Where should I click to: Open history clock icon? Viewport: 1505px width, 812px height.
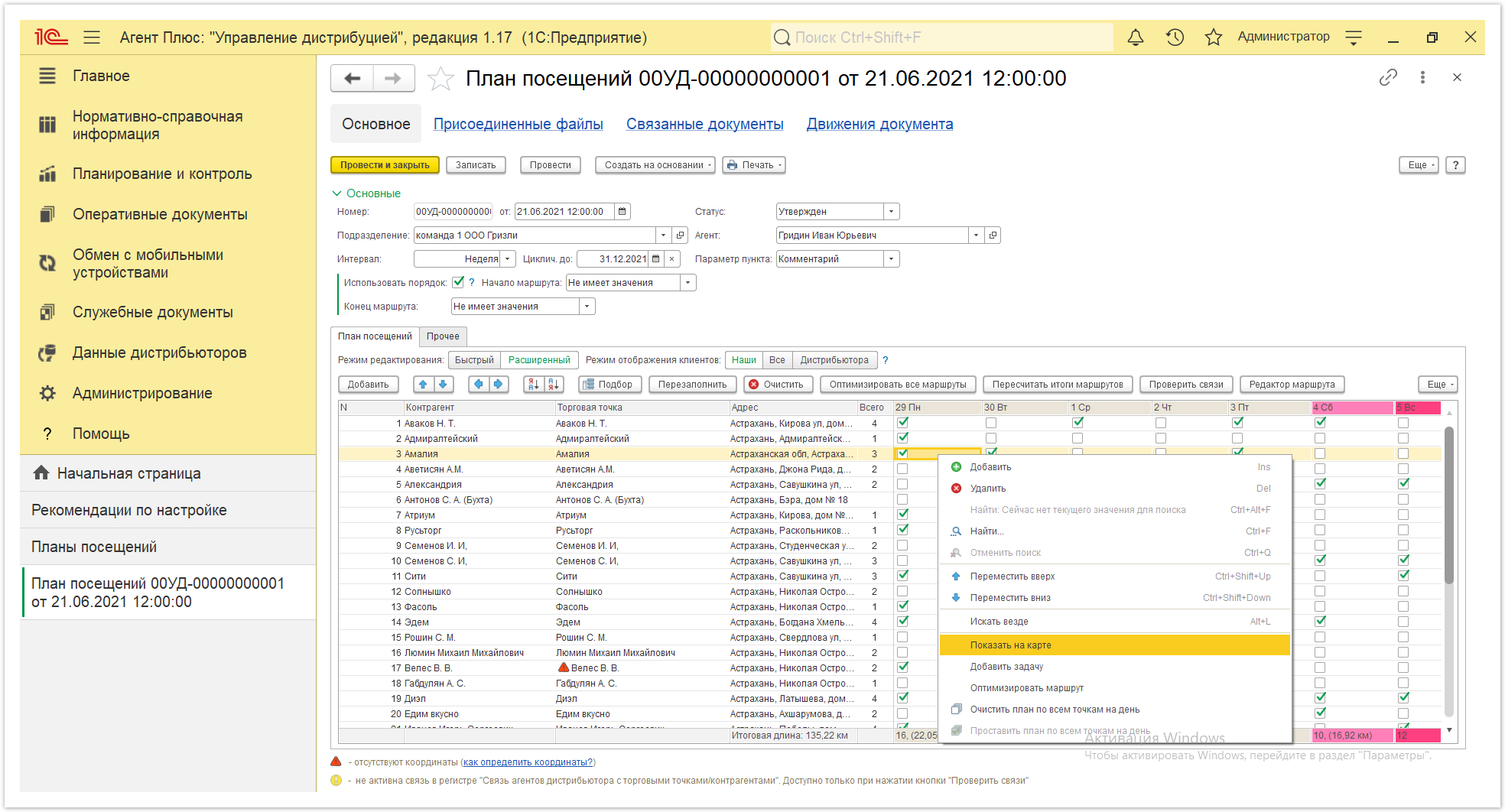click(1175, 37)
